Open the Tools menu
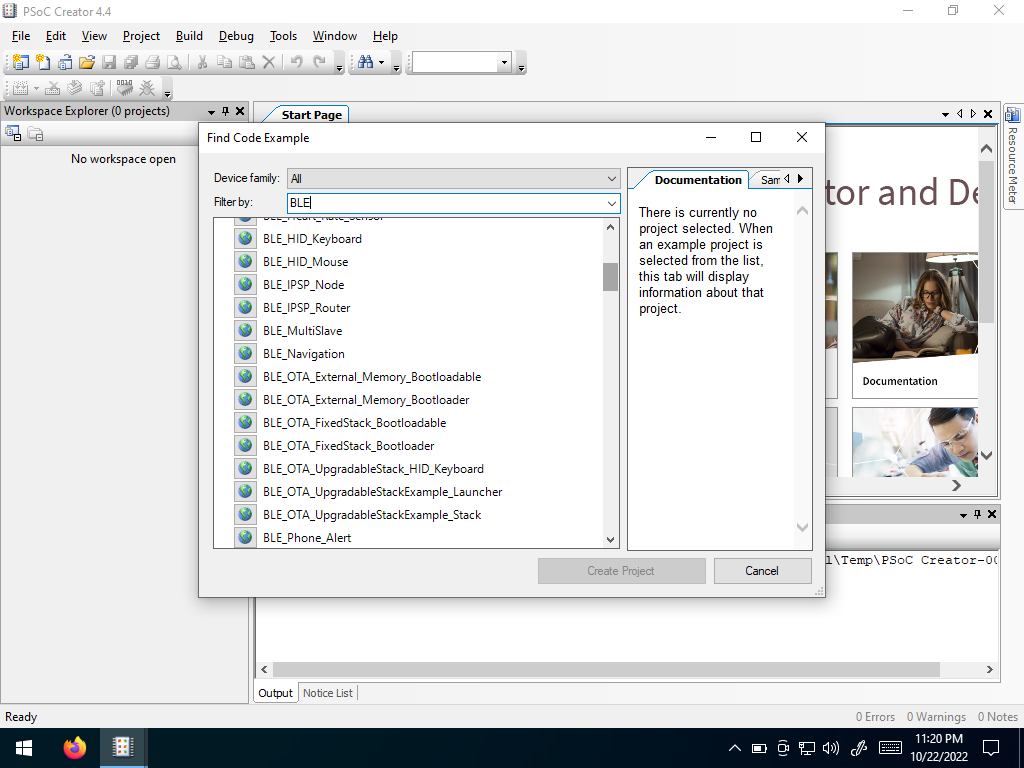 [x=283, y=36]
